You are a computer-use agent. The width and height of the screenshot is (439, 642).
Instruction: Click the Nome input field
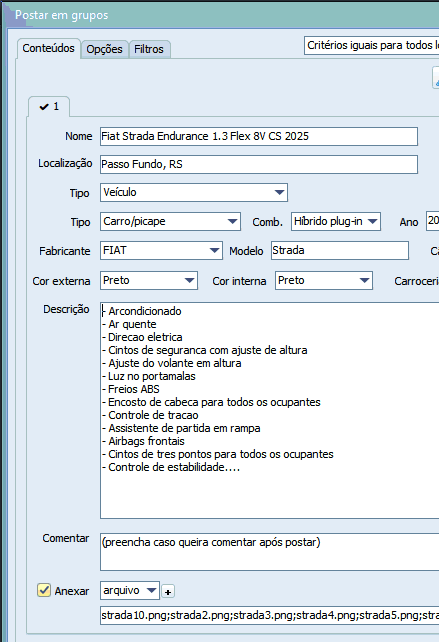coord(259,136)
